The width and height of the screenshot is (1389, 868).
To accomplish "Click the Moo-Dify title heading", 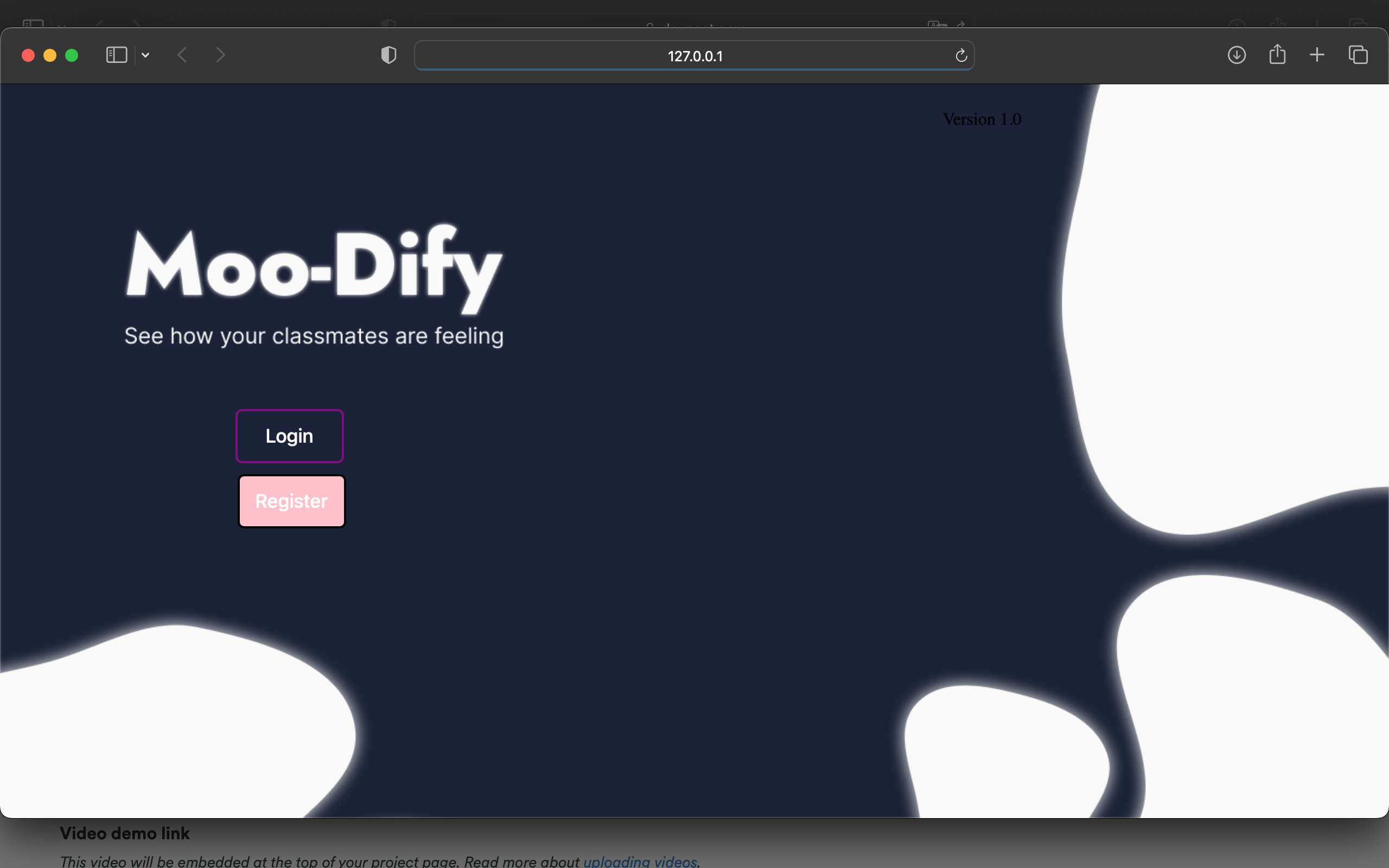I will click(314, 266).
